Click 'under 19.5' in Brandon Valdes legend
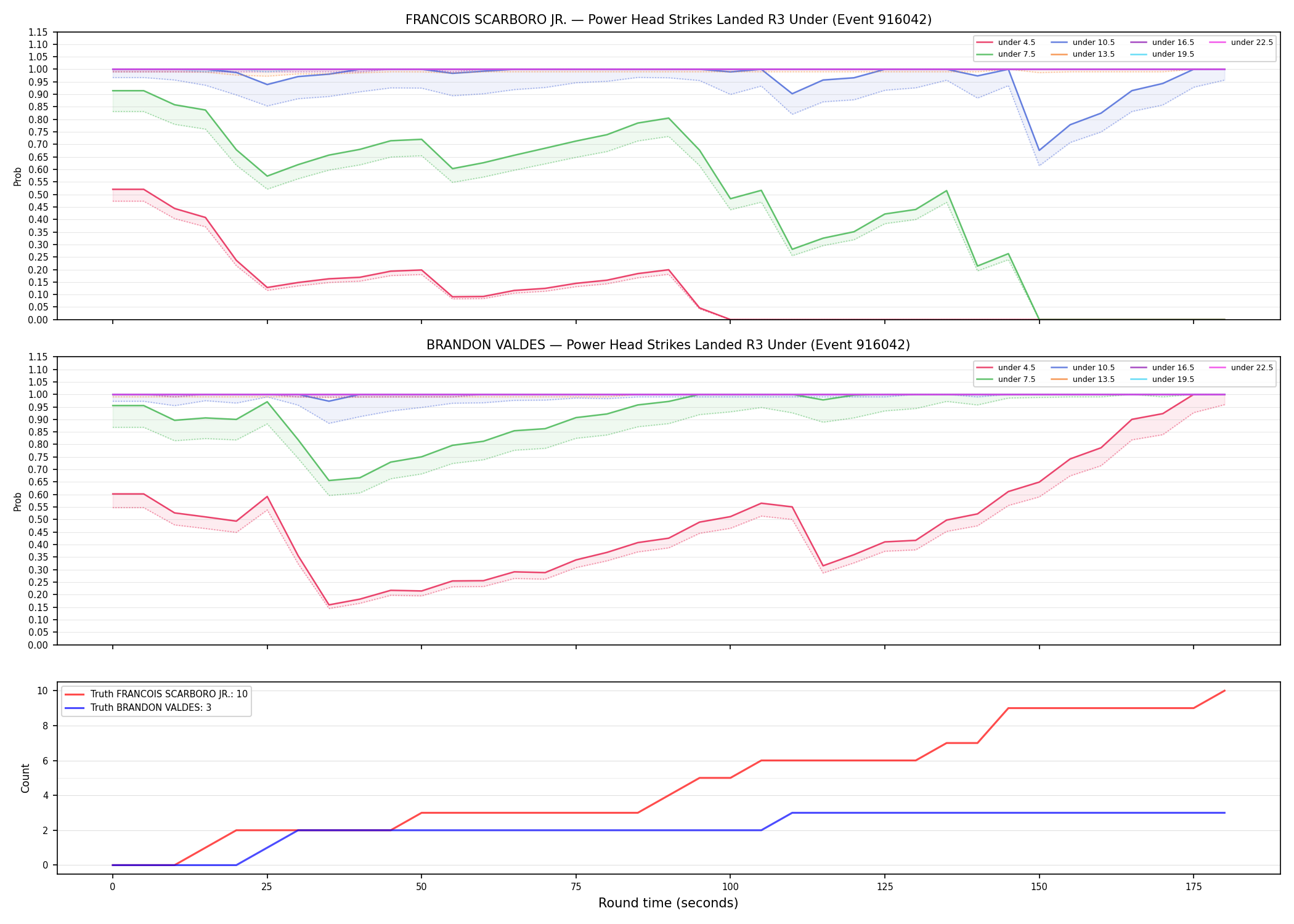Viewport: 1294px width, 924px height. [x=1173, y=379]
